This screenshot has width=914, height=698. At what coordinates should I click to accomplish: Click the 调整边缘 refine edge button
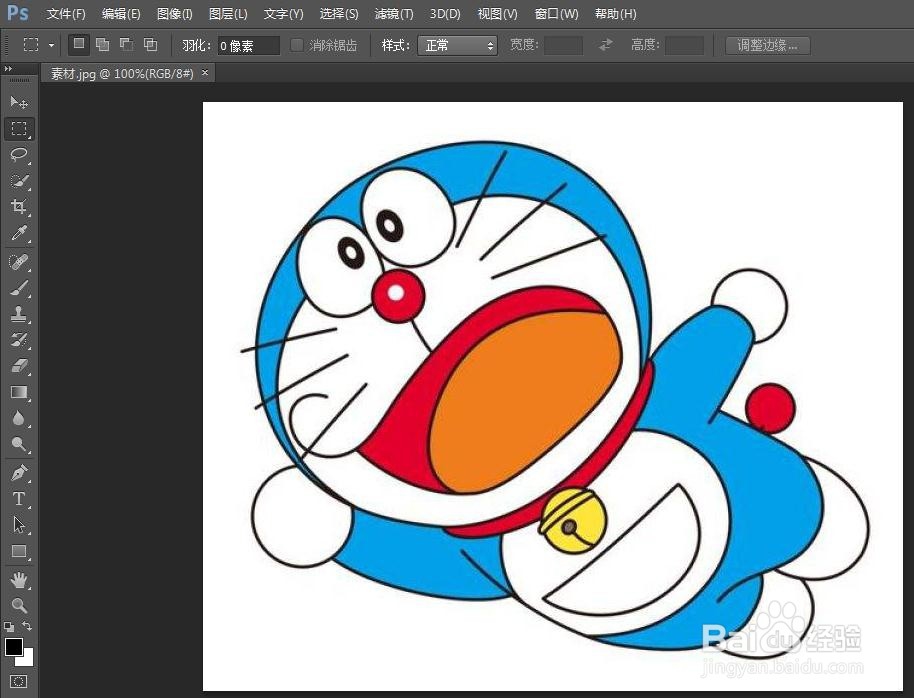click(767, 45)
